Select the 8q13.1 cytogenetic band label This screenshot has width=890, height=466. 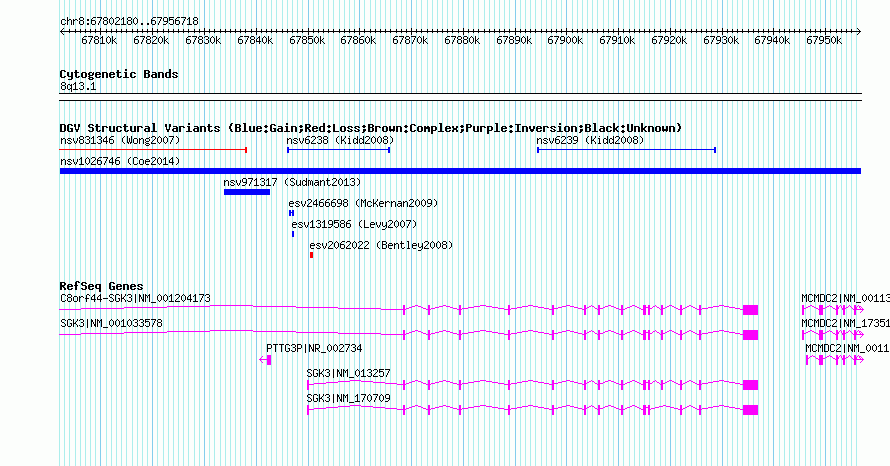(78, 87)
